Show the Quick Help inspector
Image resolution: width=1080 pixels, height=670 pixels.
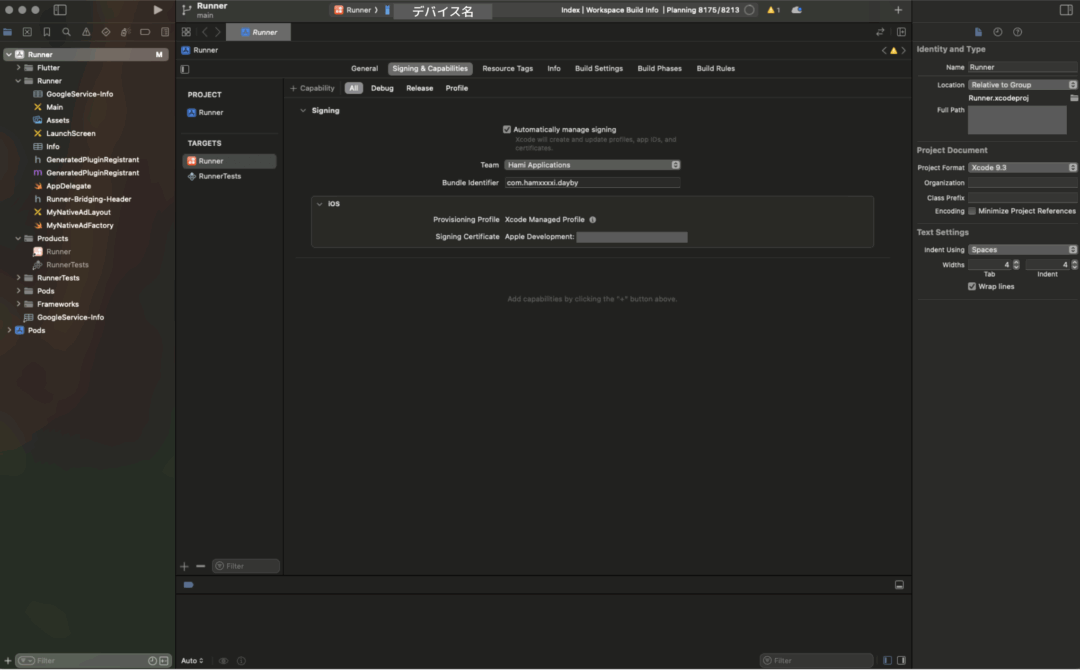[x=1017, y=32]
